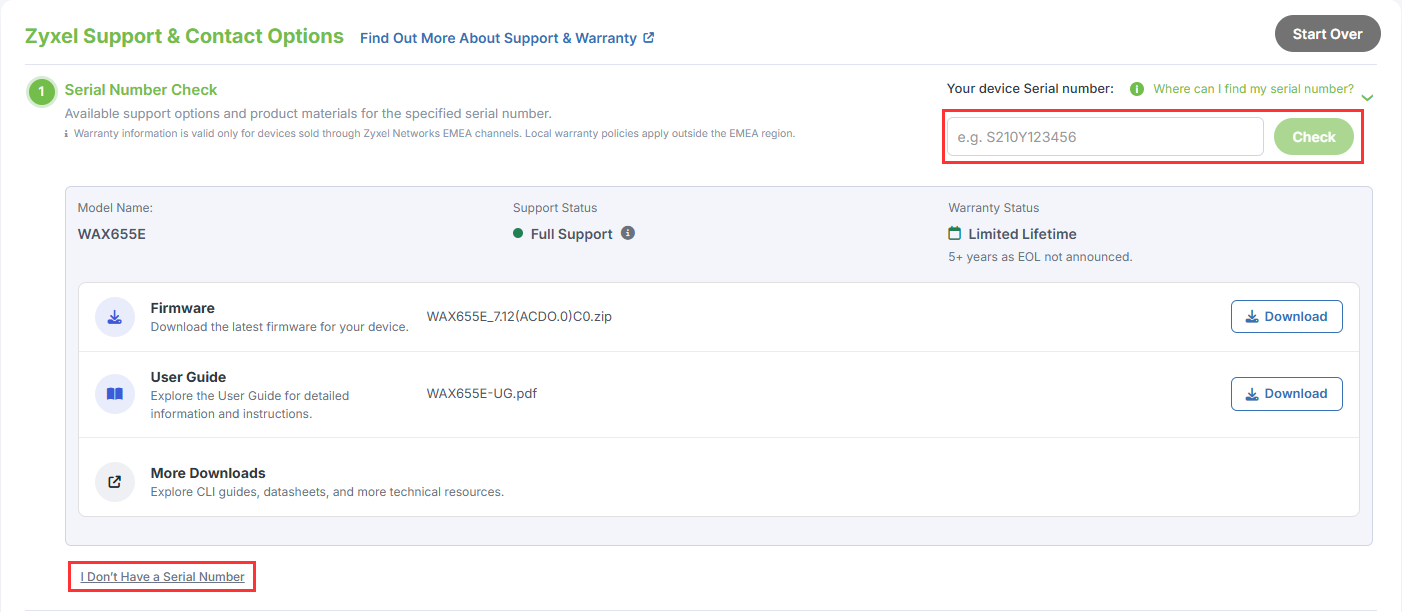The image size is (1402, 612).
Task: Click the 5+ years as EOL not announced text
Action: tap(1040, 257)
